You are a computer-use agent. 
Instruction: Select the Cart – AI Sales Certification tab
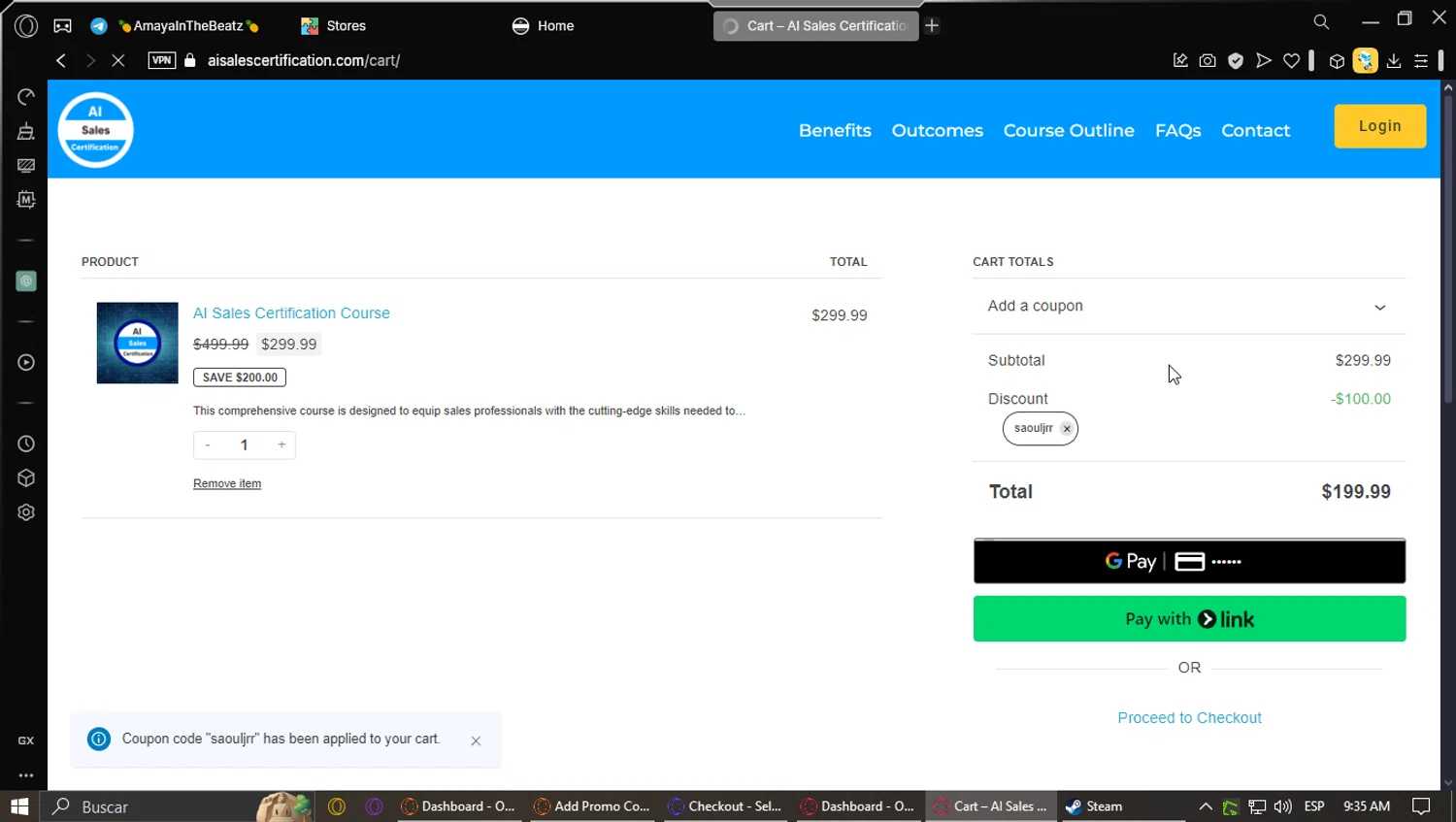(815, 26)
